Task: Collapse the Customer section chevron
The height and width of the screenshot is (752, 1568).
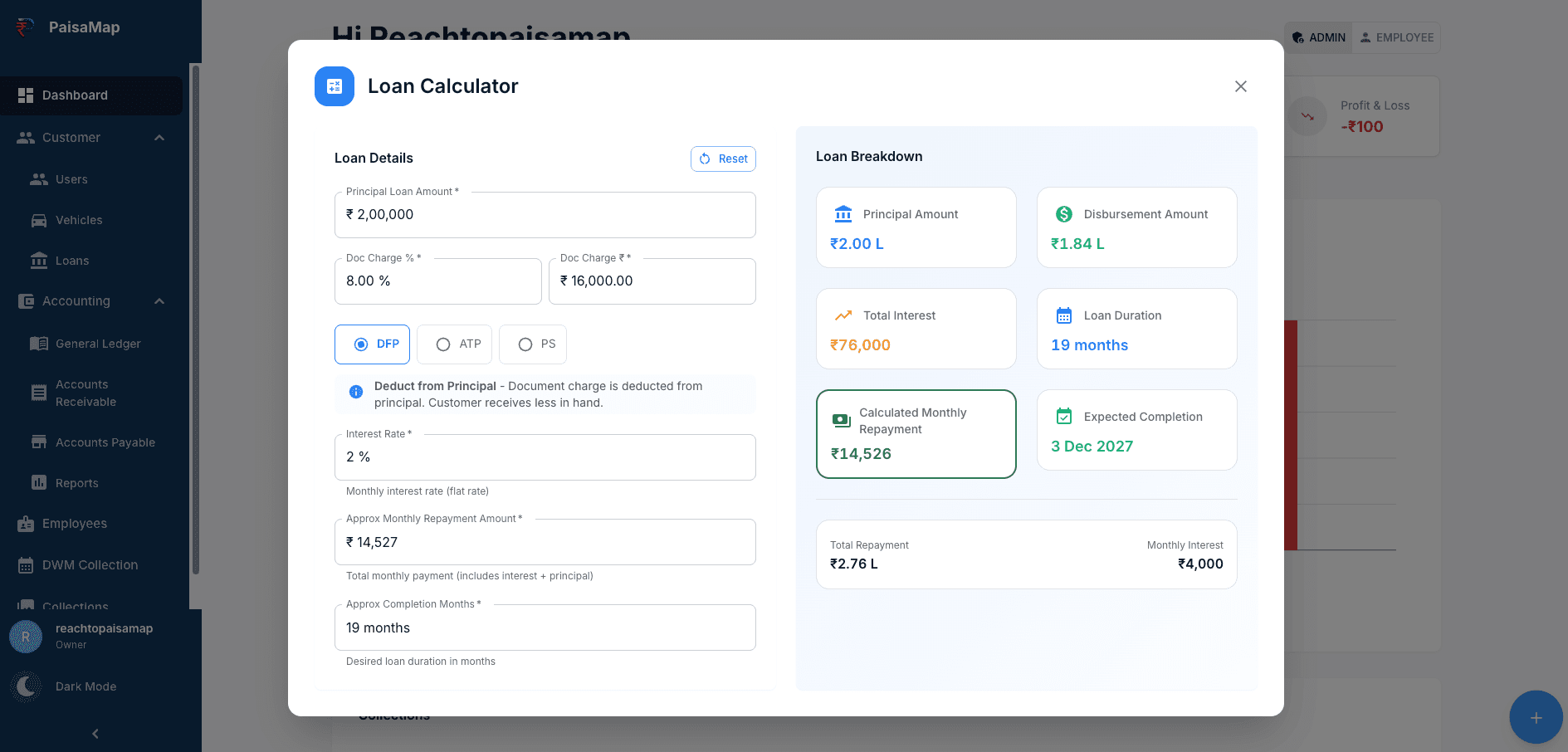Action: coord(159,138)
